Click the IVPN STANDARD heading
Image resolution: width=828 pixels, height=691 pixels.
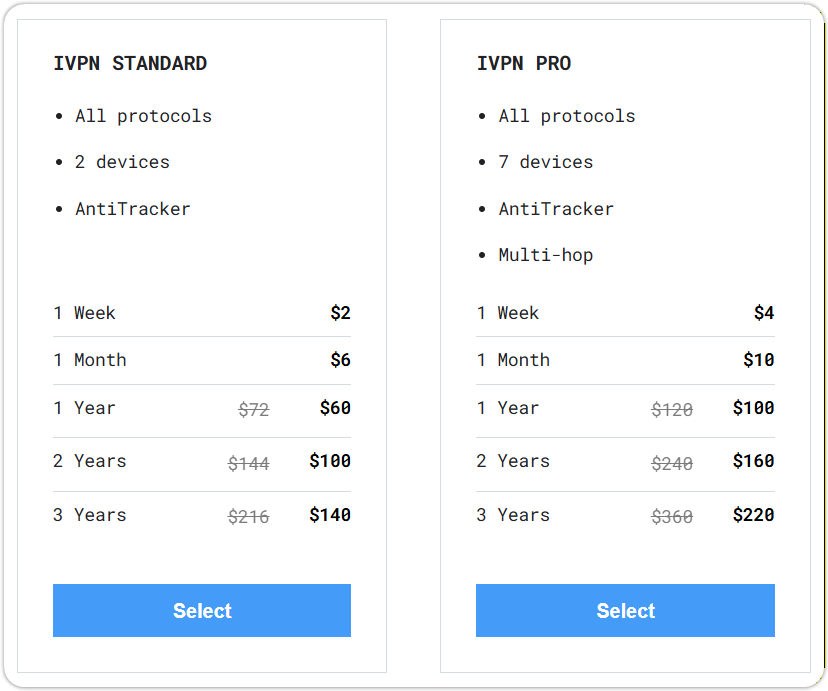[x=130, y=63]
